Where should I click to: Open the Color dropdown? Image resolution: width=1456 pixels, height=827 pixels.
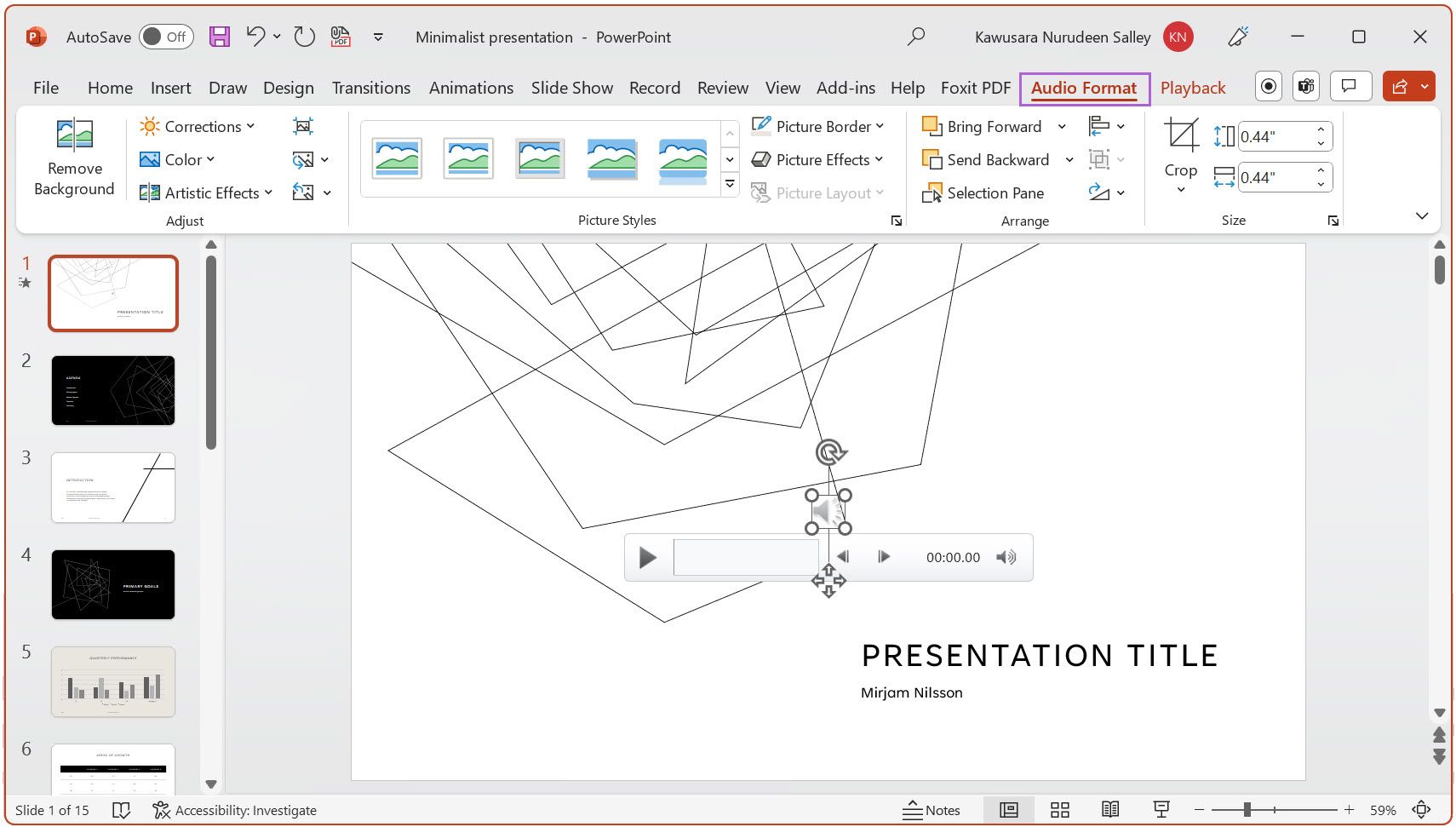click(177, 159)
